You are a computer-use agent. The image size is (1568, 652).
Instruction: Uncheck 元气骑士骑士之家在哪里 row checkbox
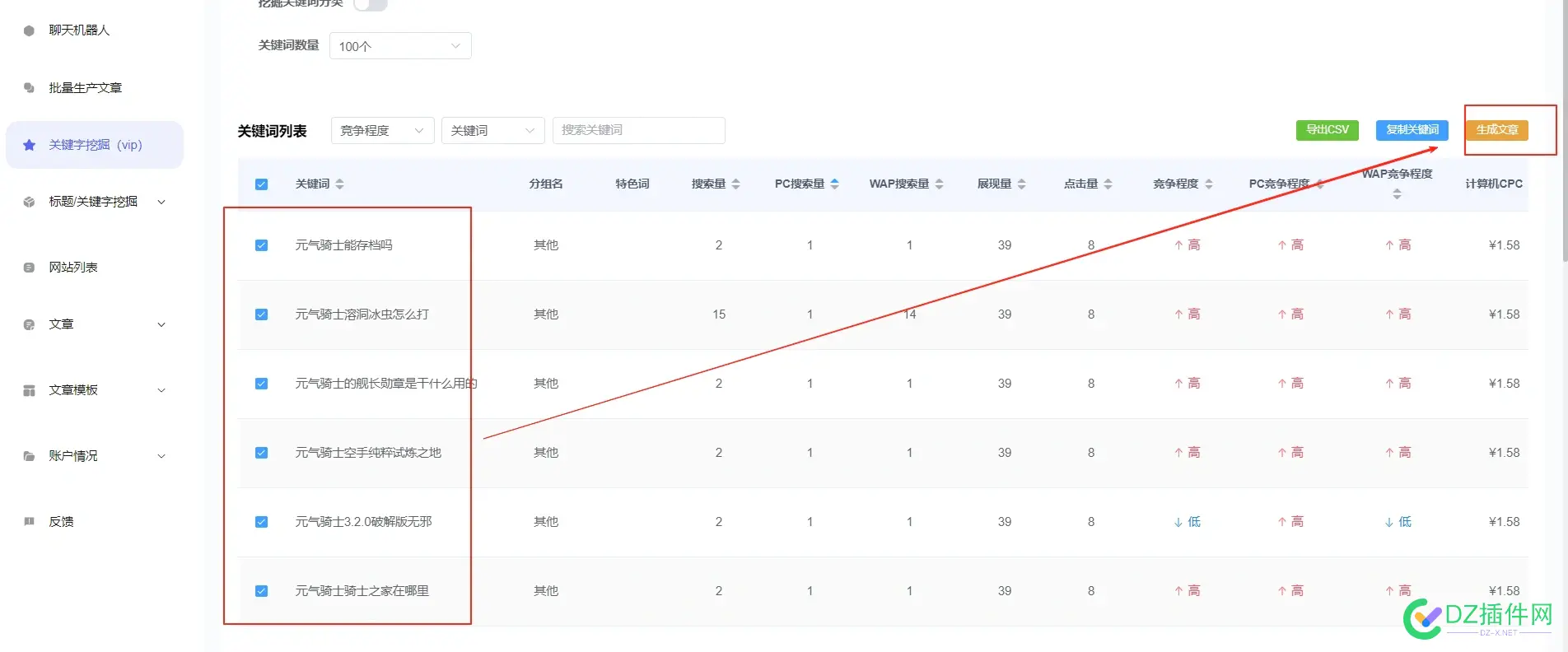(261, 591)
